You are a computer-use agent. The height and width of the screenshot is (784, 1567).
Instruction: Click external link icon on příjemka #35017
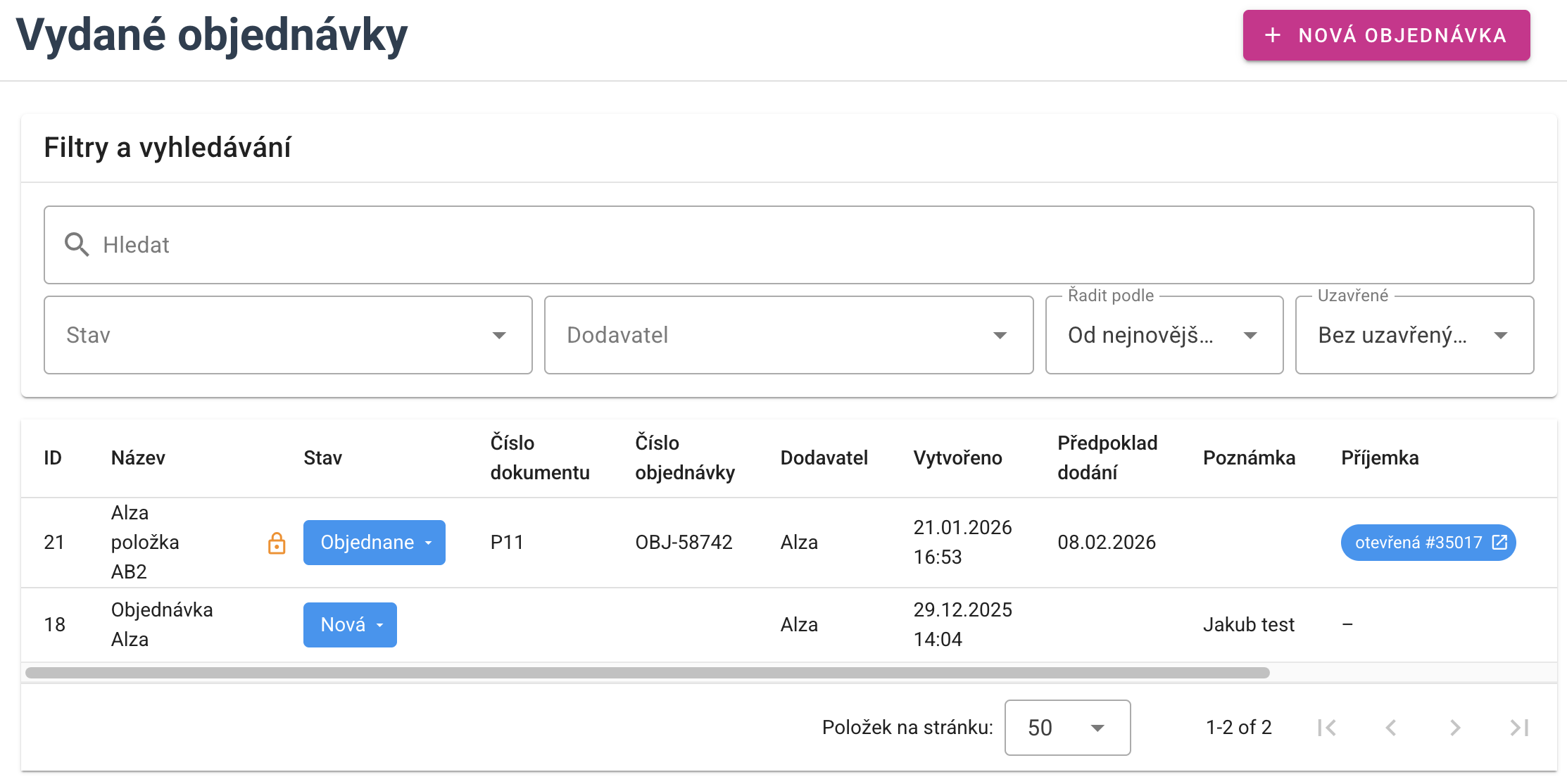click(x=1499, y=543)
